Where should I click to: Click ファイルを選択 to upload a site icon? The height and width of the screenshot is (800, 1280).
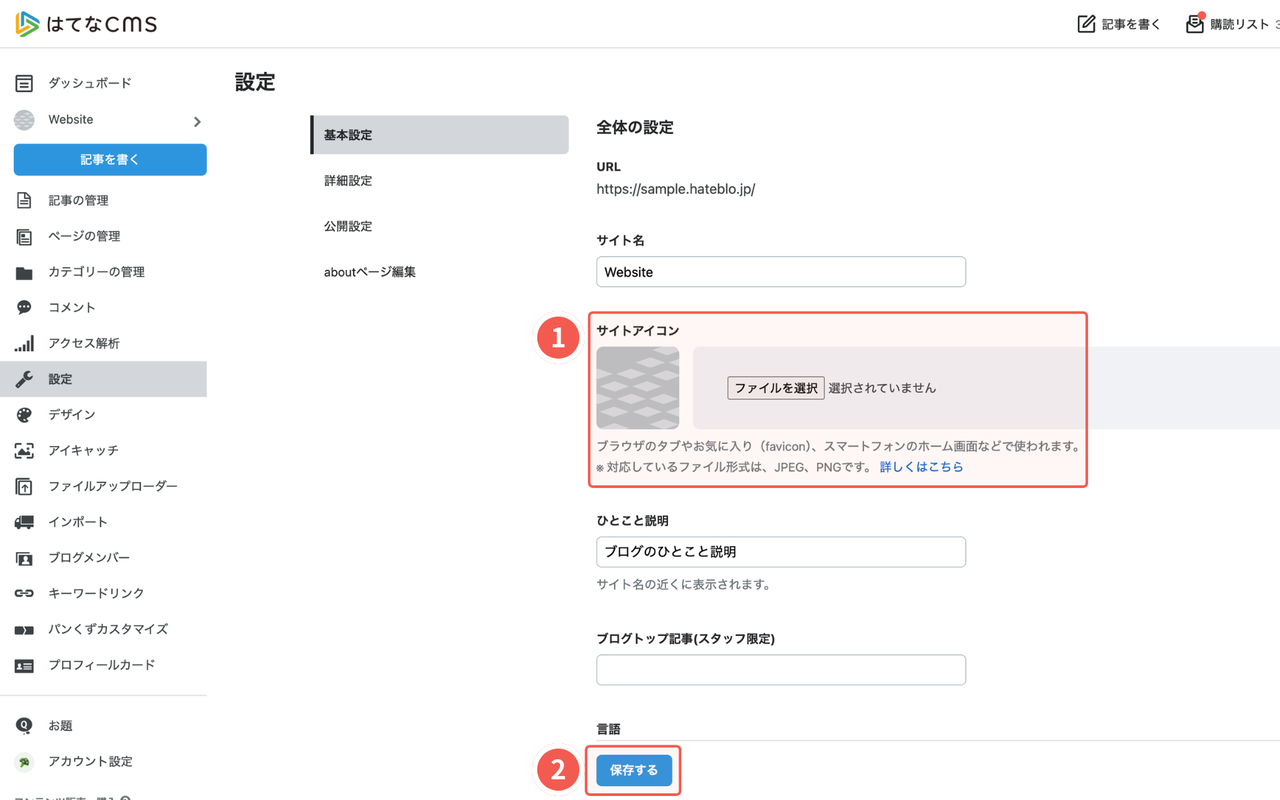pos(775,387)
